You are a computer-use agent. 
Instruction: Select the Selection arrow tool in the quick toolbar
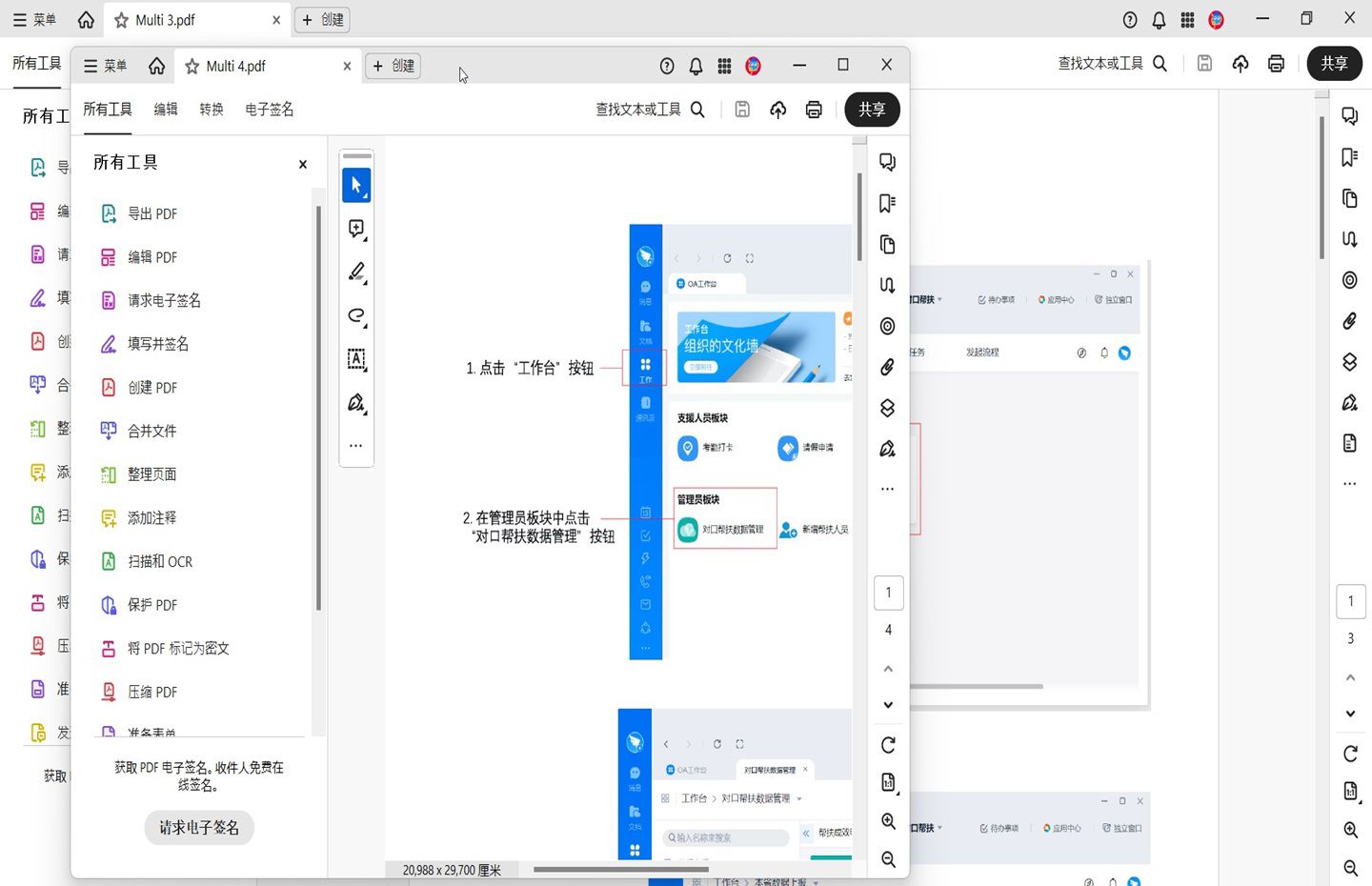pos(356,185)
